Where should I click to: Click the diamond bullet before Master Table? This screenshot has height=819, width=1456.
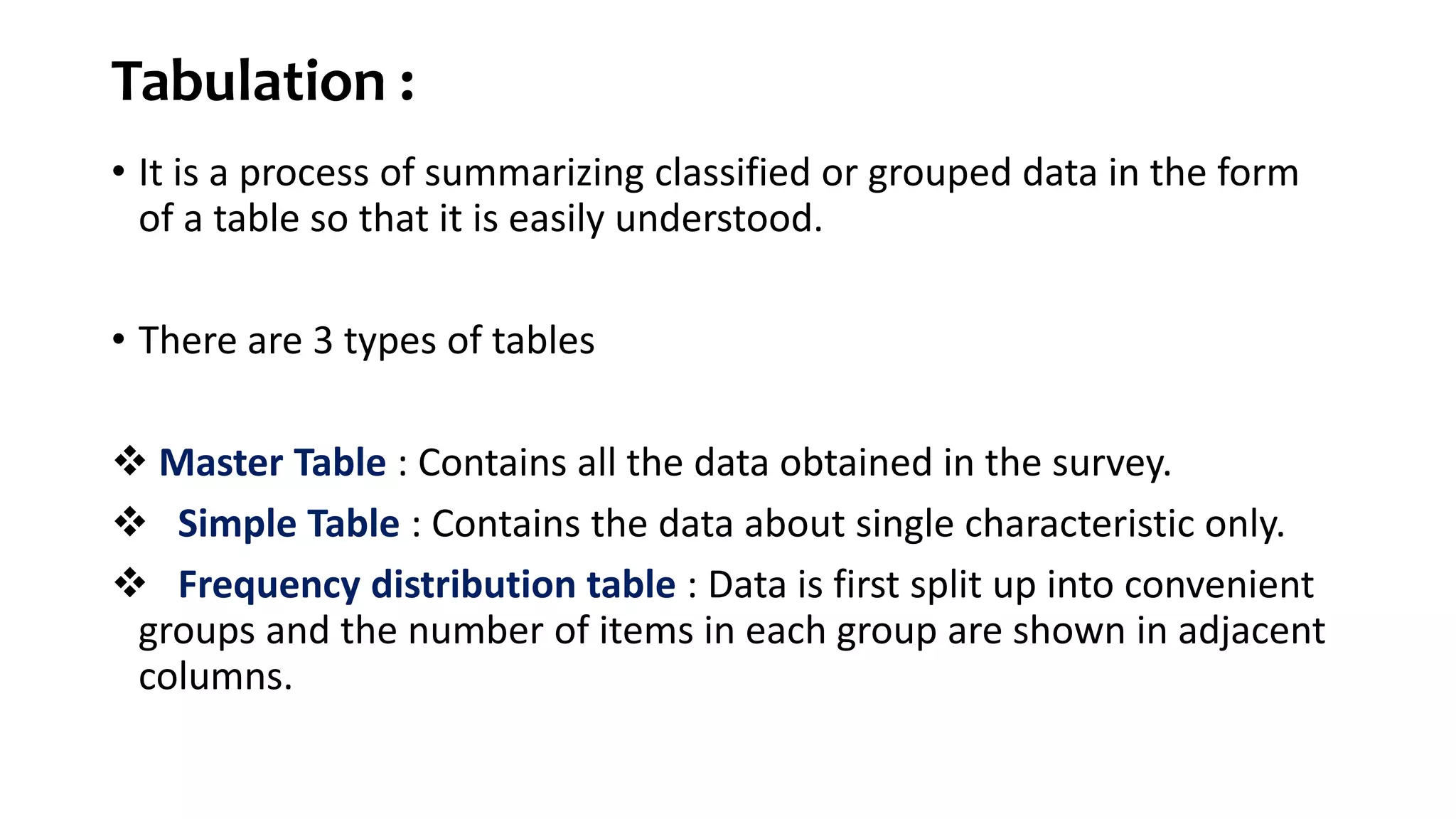pos(130,462)
